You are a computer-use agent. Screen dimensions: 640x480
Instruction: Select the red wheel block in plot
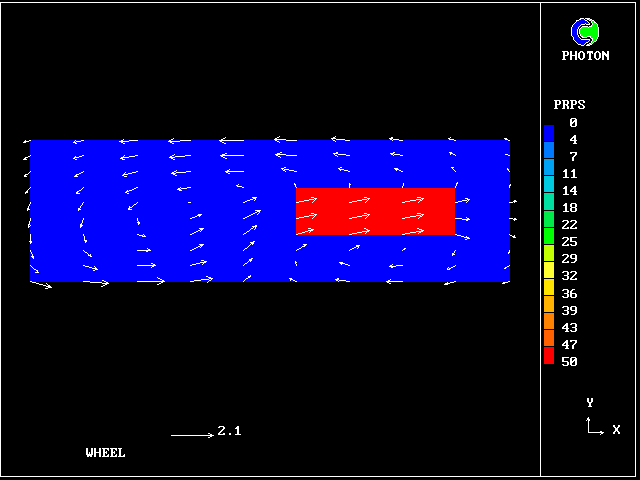click(375, 212)
